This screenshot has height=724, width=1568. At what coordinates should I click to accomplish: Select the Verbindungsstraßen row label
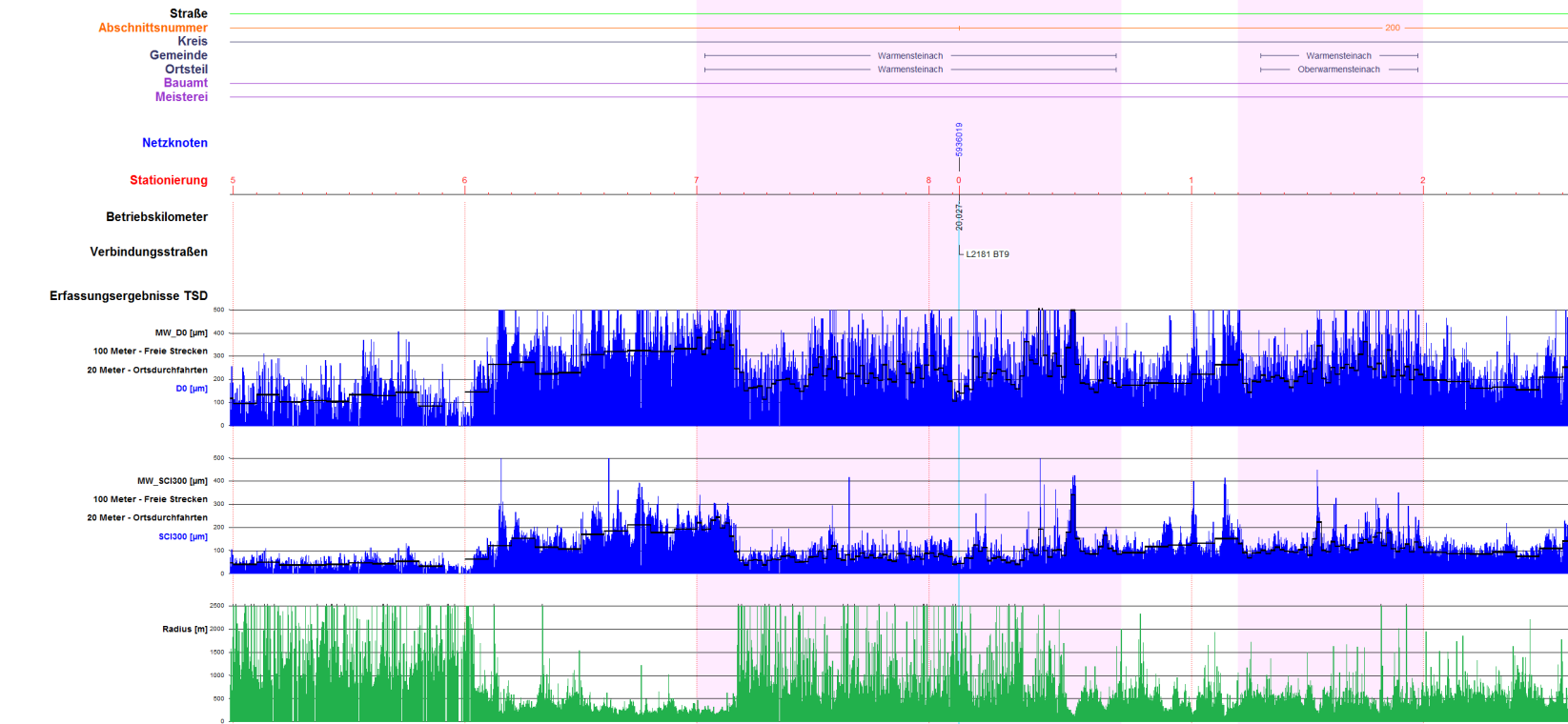149,252
